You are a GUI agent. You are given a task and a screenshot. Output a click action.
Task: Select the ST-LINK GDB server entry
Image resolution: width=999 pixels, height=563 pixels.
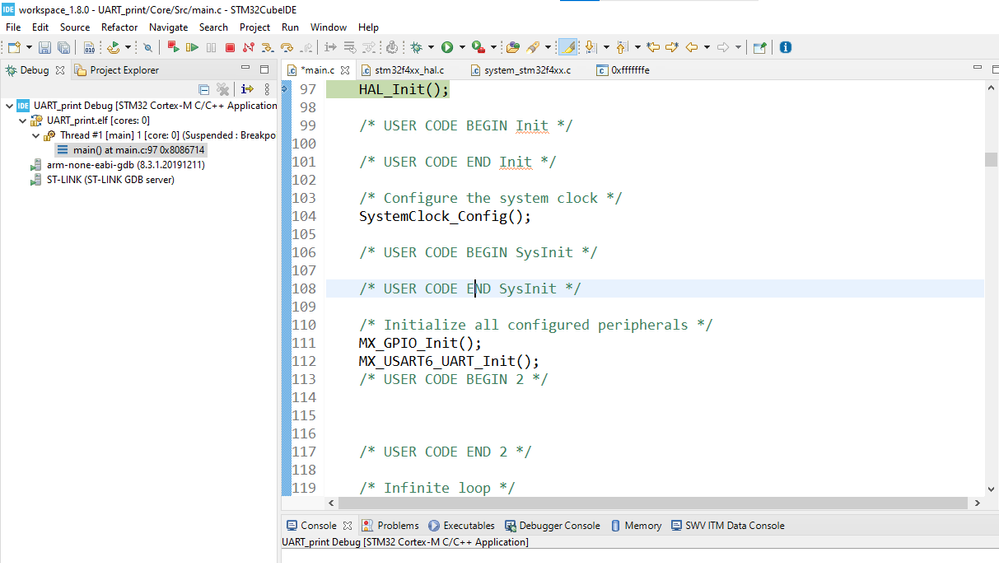coord(110,180)
